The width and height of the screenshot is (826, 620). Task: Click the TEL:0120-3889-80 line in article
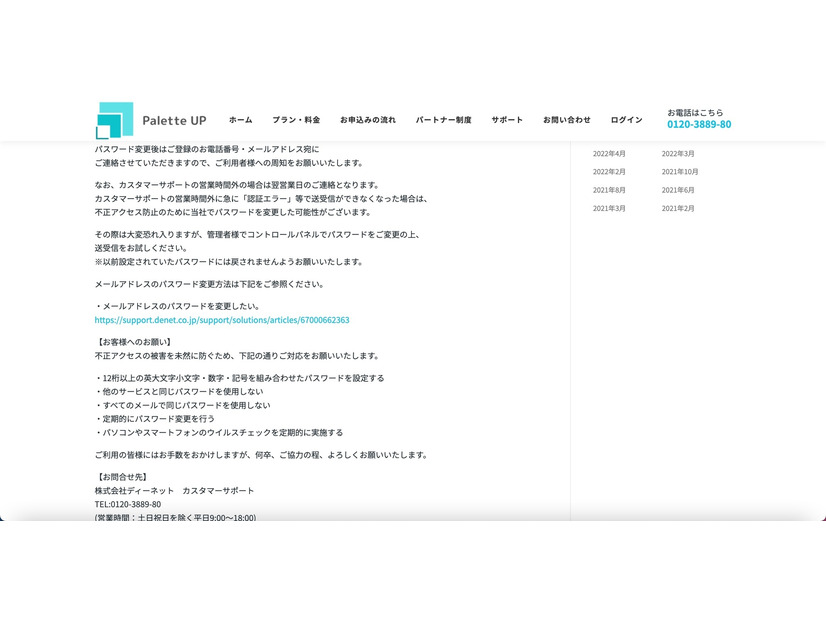click(128, 504)
